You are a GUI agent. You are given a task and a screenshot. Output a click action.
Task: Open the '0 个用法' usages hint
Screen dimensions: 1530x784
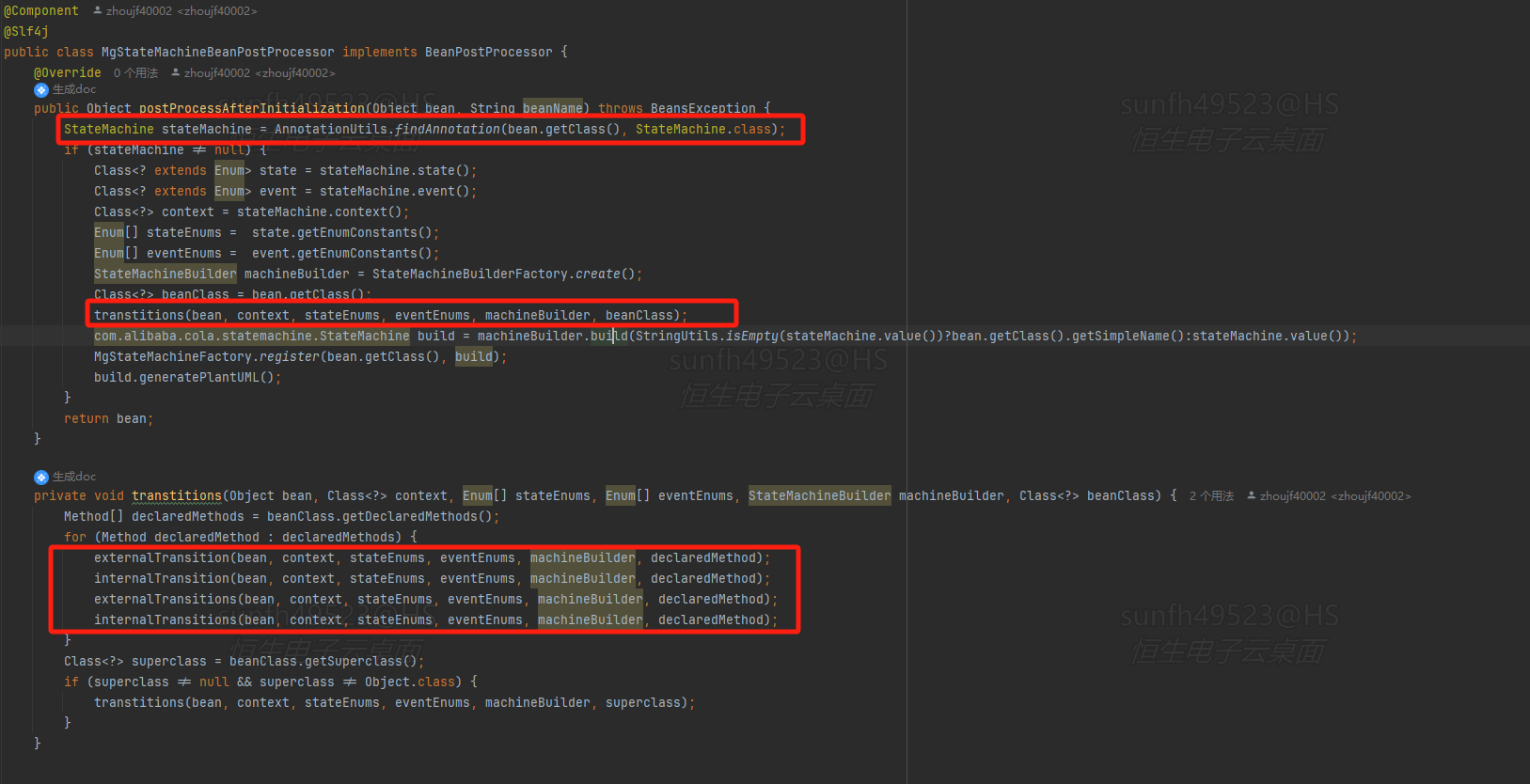pyautogui.click(x=135, y=73)
